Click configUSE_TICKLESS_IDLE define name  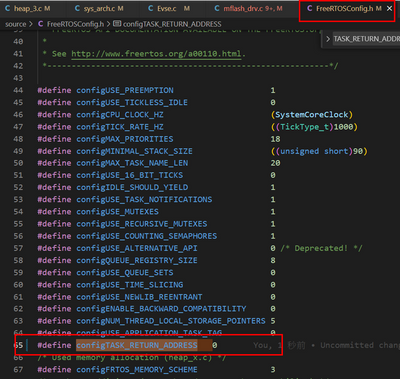point(132,102)
